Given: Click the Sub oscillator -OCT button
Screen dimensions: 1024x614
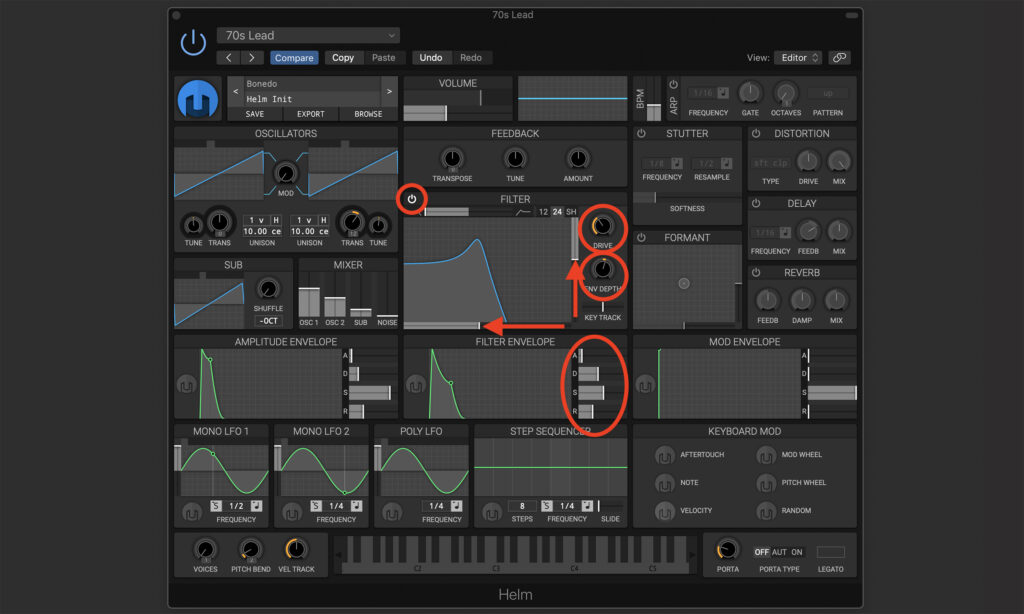Looking at the screenshot, I should 268,321.
